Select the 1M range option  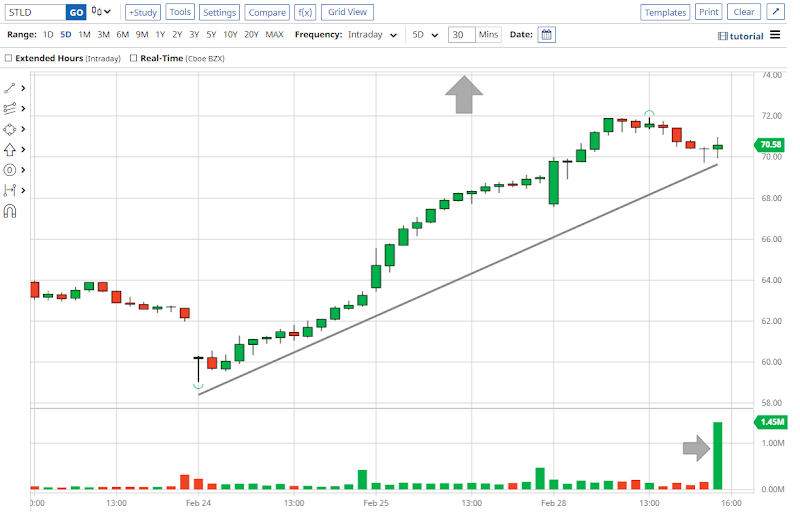(x=84, y=35)
